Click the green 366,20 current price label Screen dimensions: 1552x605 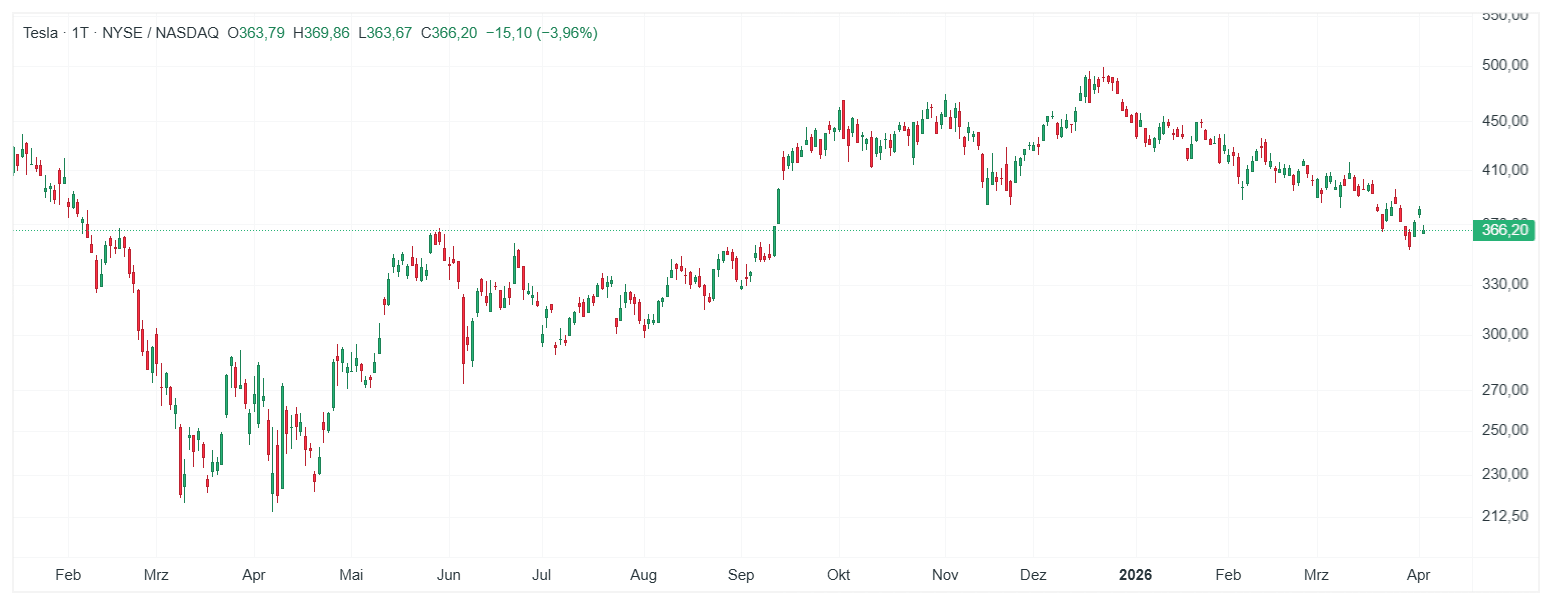[1506, 230]
